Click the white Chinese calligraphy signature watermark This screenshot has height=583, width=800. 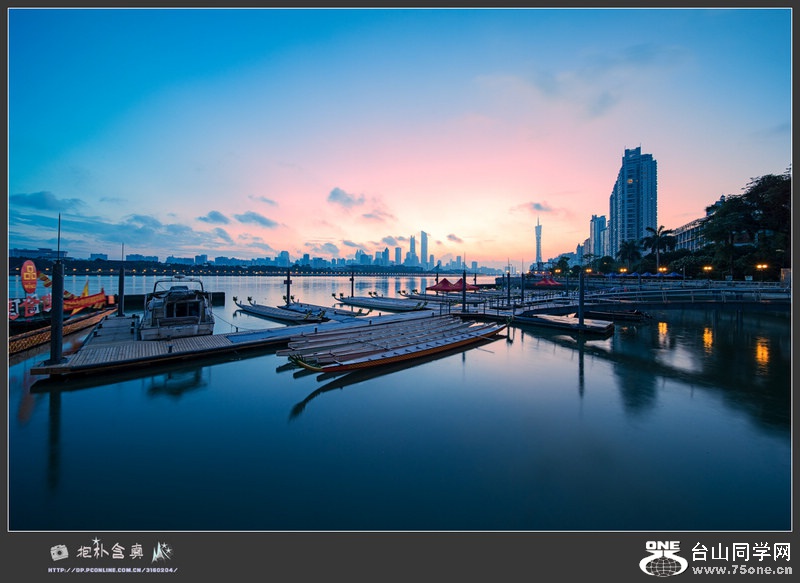click(110, 551)
